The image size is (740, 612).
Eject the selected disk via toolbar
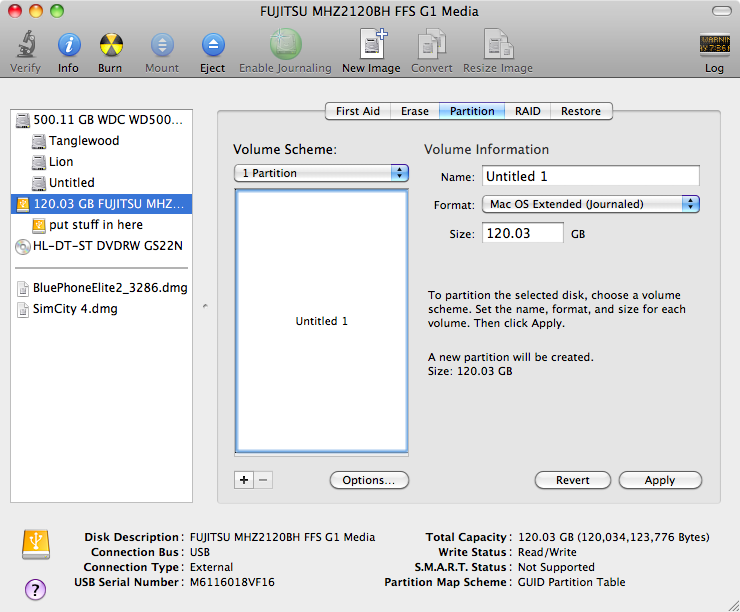tap(213, 45)
